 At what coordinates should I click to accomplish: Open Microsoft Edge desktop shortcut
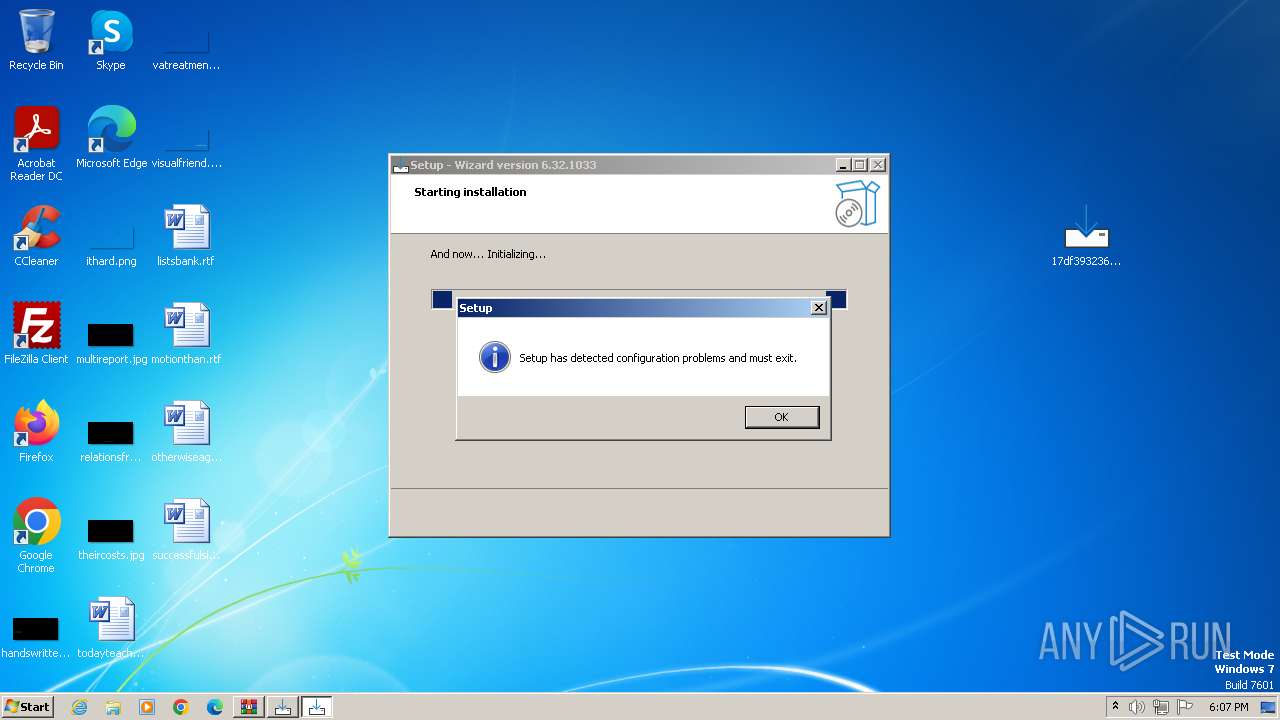pyautogui.click(x=111, y=139)
